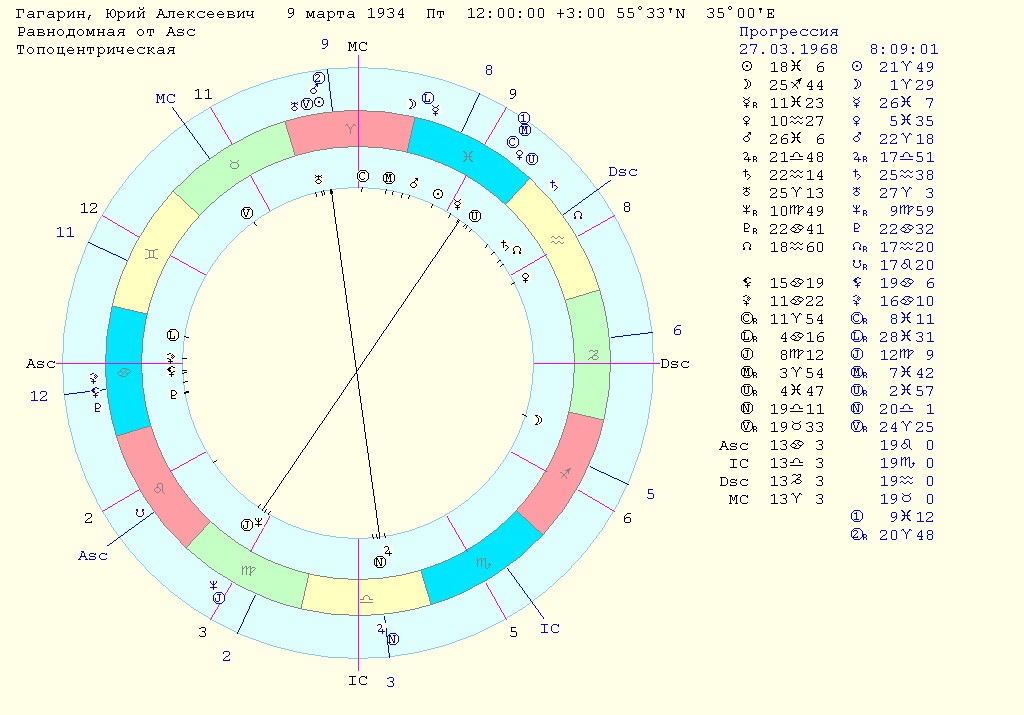
Task: Click the Scorpio sign in the zodiac ring
Action: [x=483, y=563]
